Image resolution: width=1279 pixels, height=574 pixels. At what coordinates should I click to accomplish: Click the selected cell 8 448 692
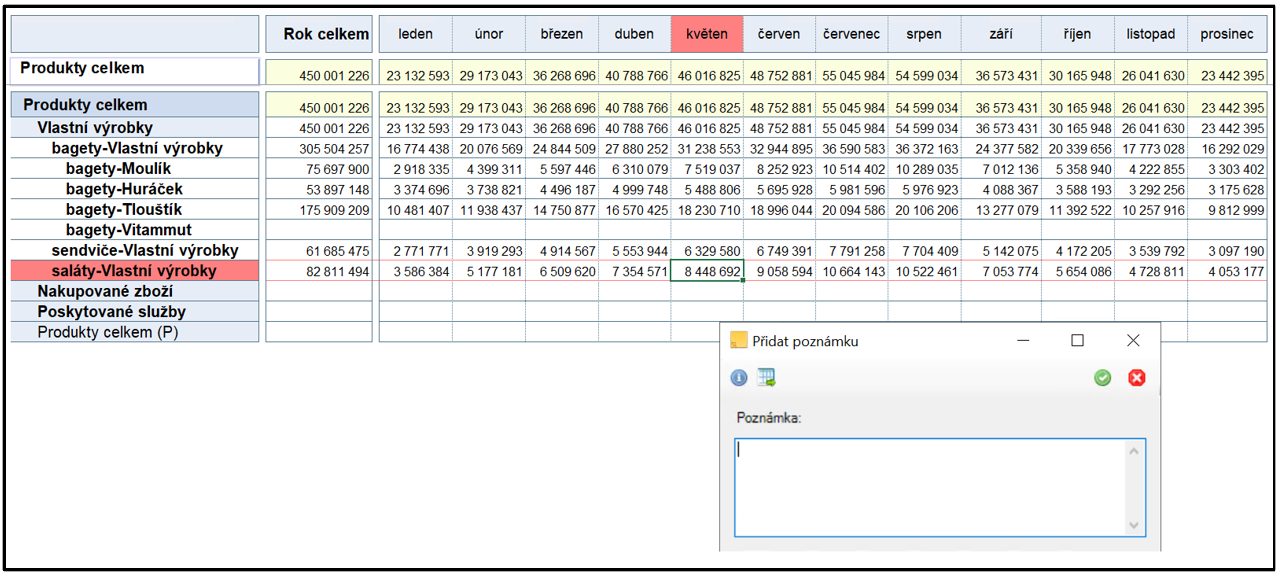707,271
